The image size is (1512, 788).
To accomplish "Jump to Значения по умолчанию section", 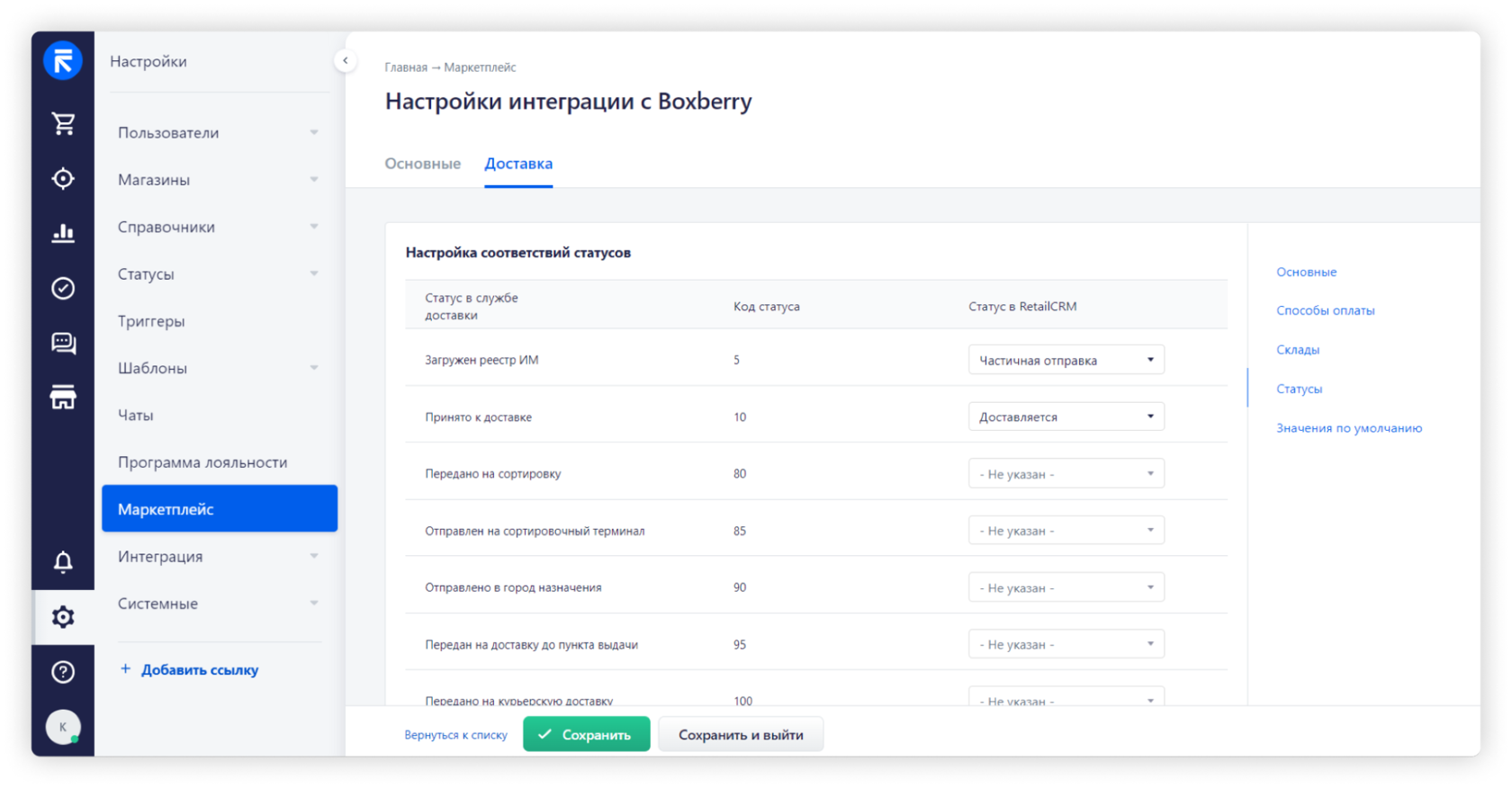I will [x=1349, y=428].
